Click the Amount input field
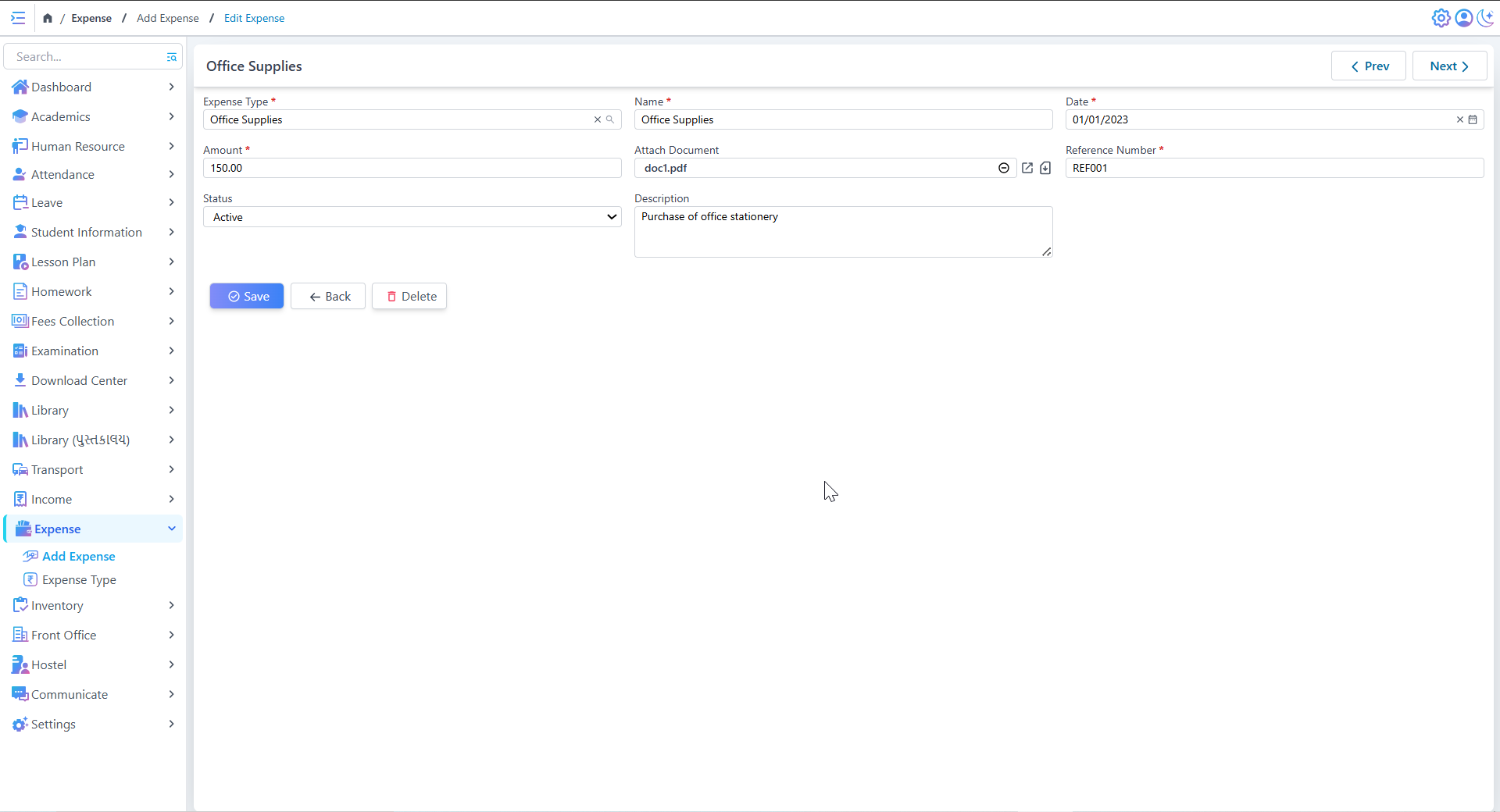The width and height of the screenshot is (1500, 812). 412,168
